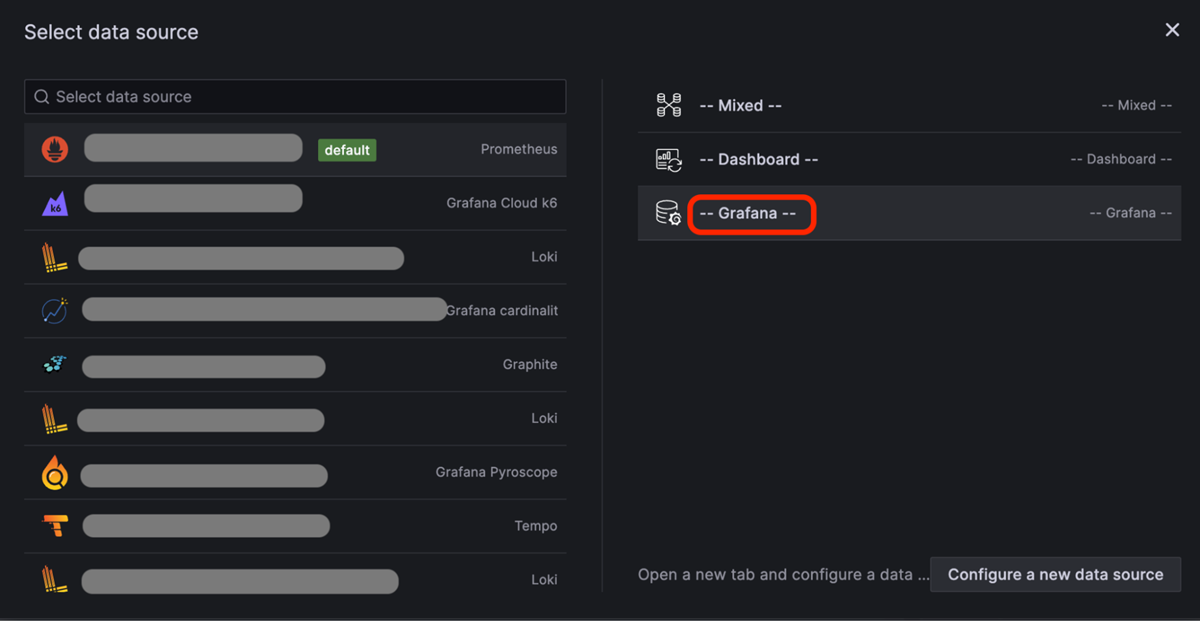This screenshot has width=1200, height=621.
Task: Click the Dashboard data source icon
Action: (668, 159)
